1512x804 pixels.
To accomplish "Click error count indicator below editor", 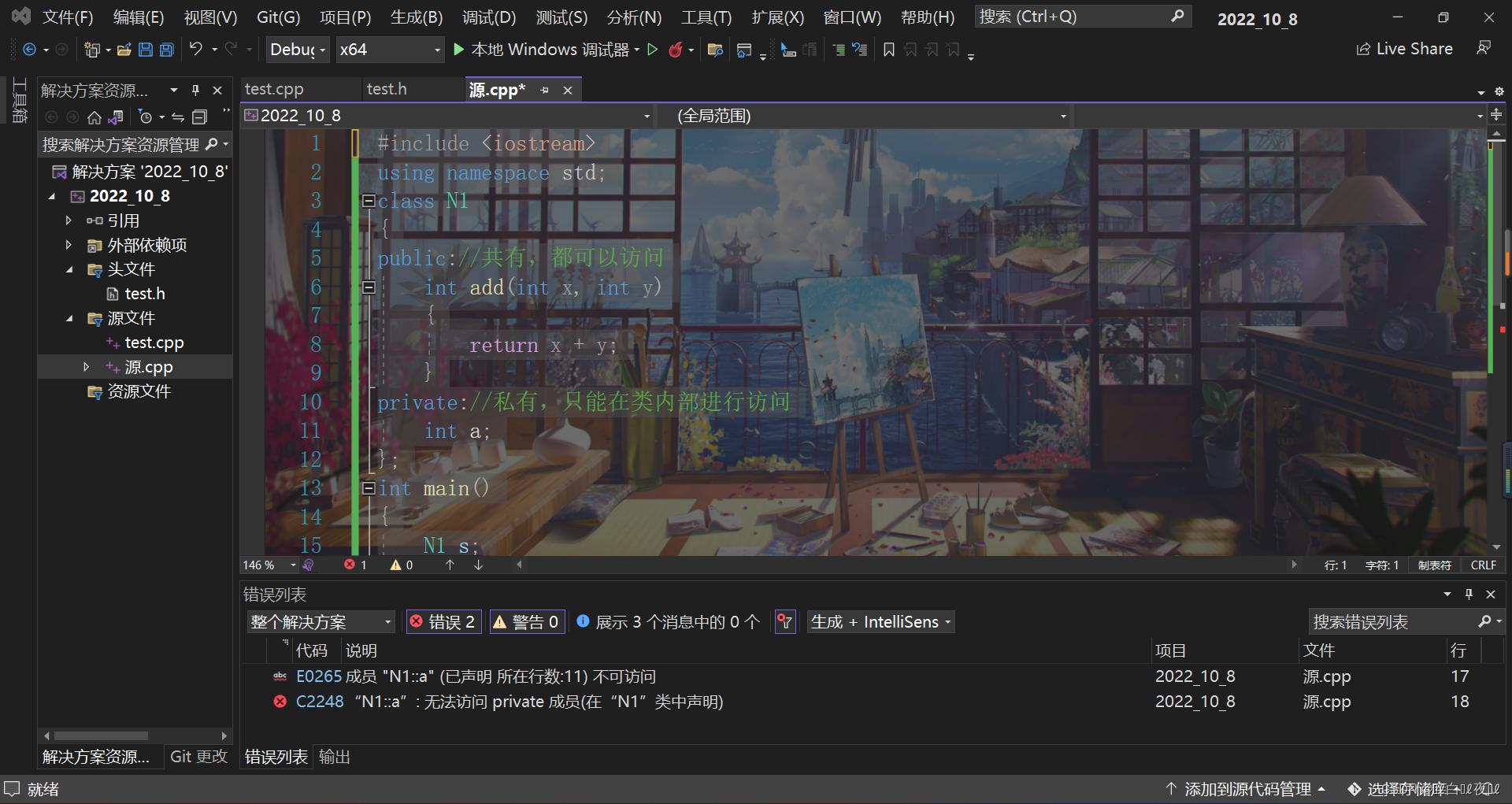I will (355, 565).
